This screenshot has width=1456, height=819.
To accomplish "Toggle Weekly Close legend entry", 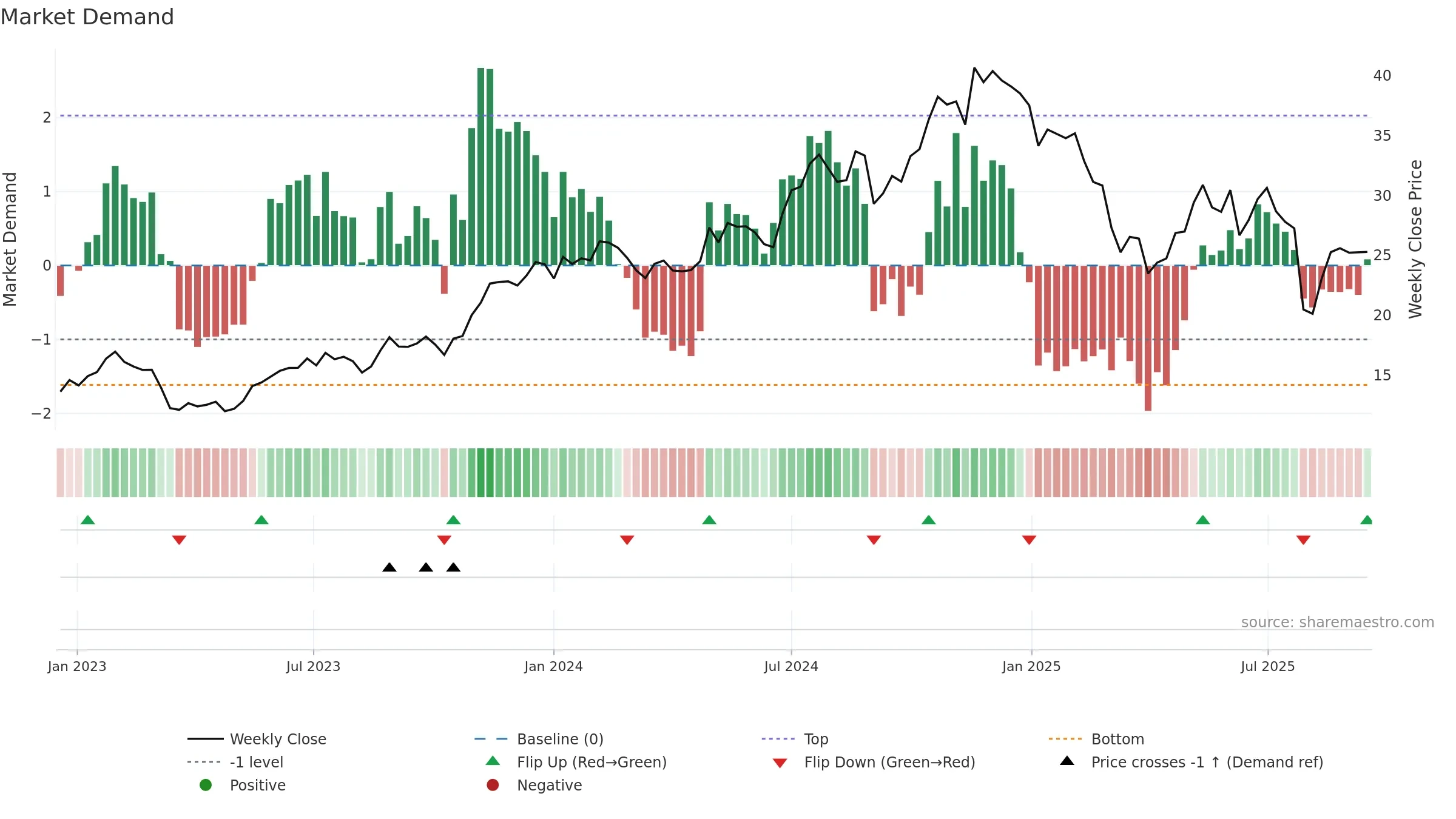I will coord(257,739).
